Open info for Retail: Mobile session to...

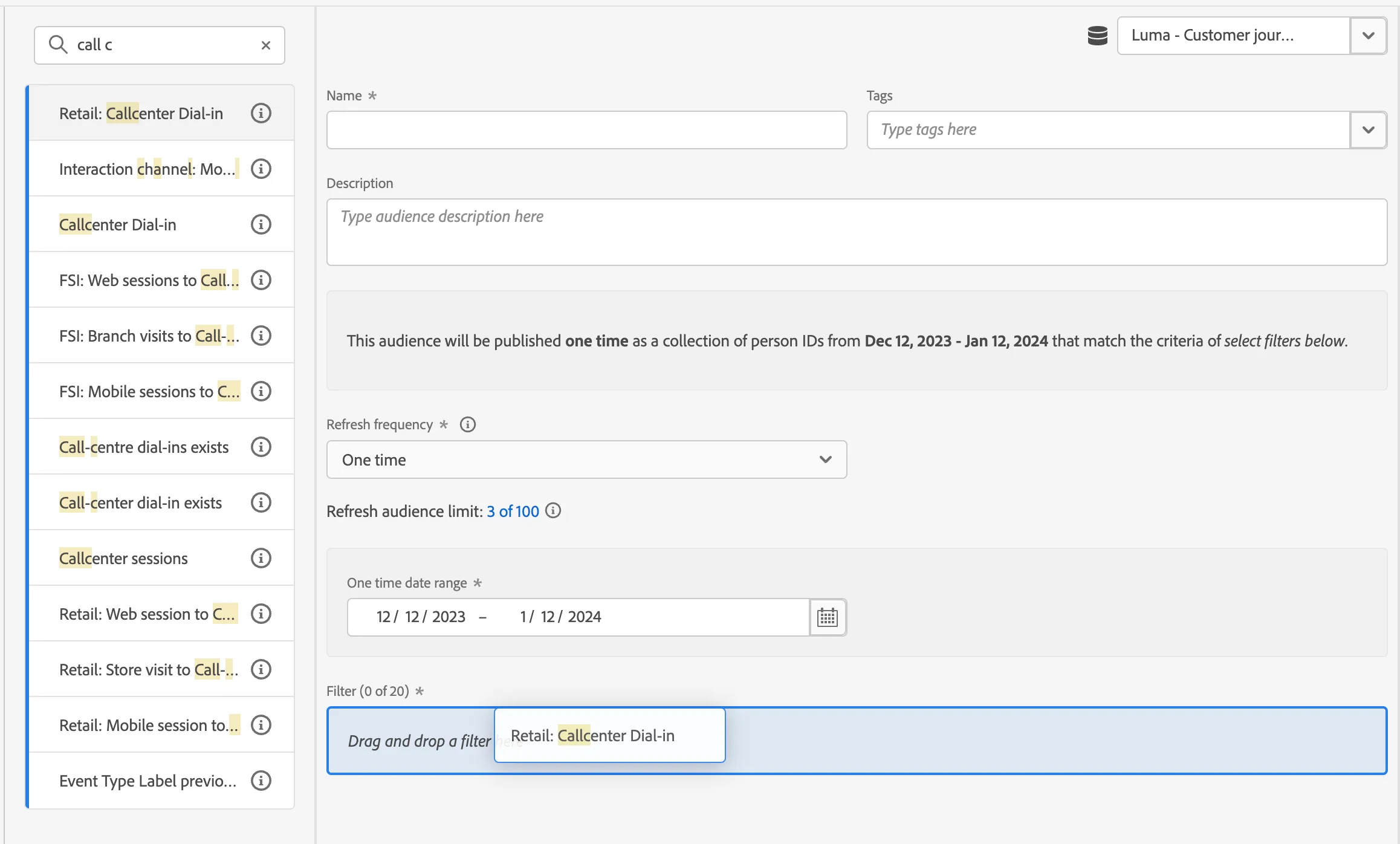pyautogui.click(x=261, y=725)
